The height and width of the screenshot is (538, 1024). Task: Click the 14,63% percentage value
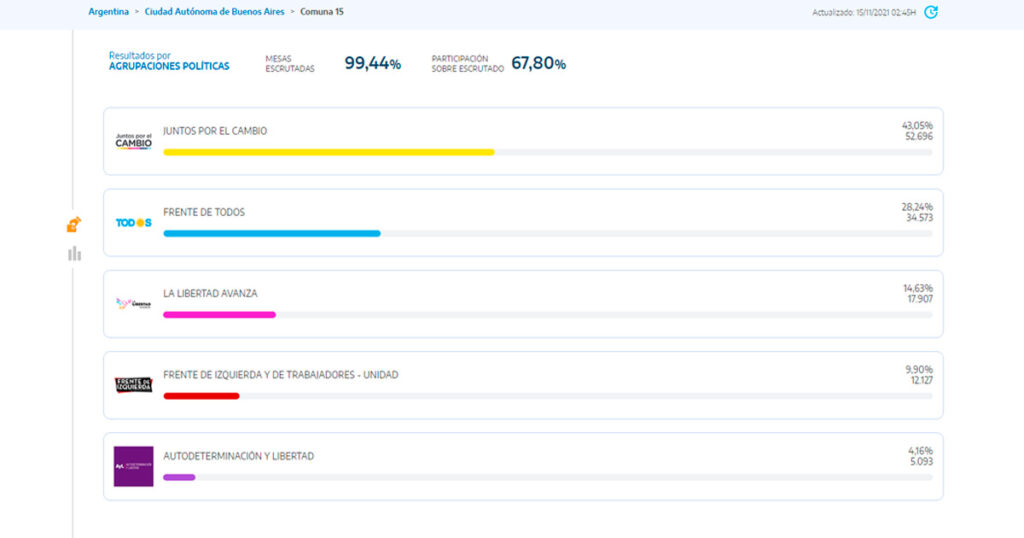point(918,288)
